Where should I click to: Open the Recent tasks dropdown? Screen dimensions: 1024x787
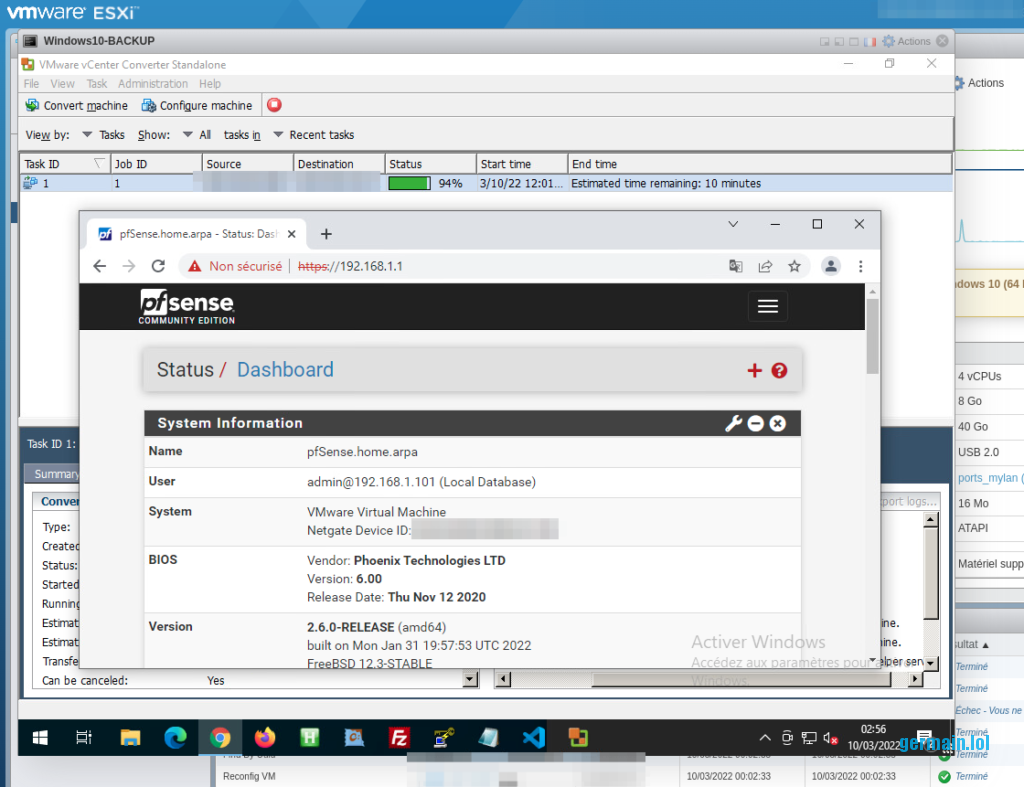pyautogui.click(x=313, y=135)
